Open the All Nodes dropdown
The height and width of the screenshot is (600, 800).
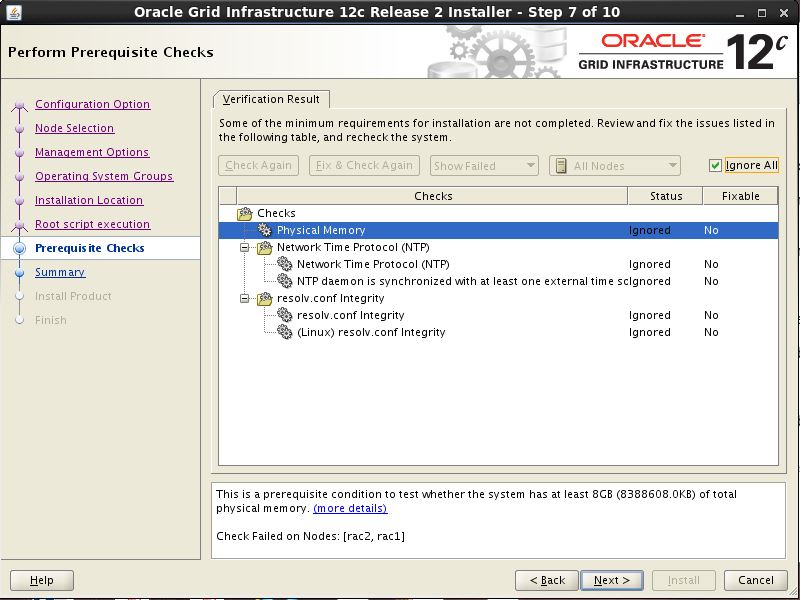click(614, 166)
